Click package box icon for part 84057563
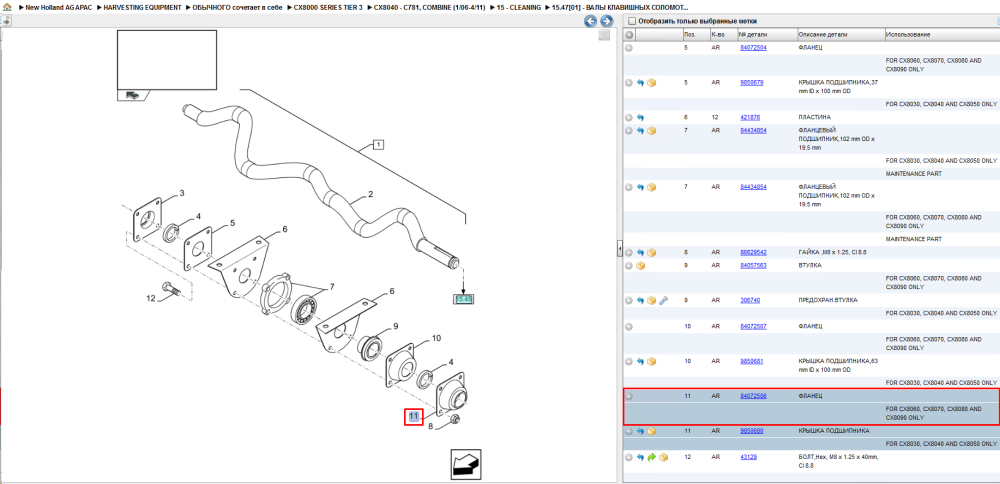Viewport: 1000px width, 484px height. click(640, 265)
